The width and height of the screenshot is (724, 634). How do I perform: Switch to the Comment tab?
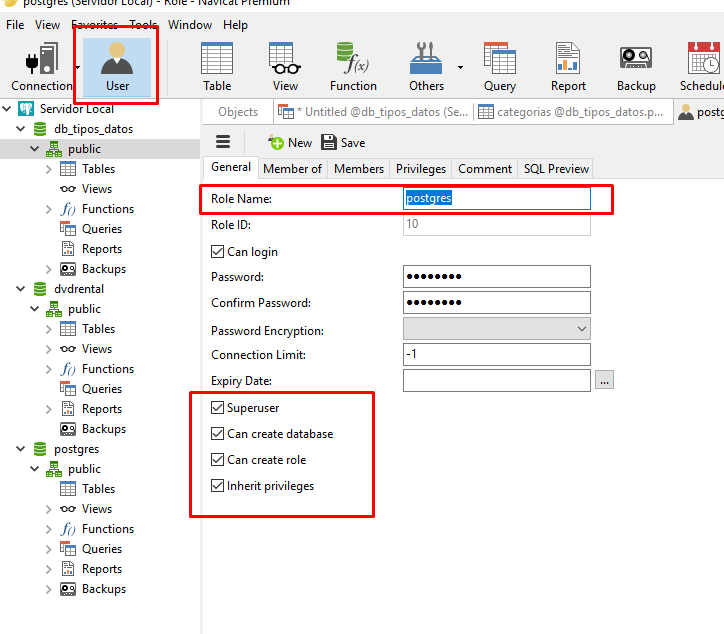click(x=485, y=169)
